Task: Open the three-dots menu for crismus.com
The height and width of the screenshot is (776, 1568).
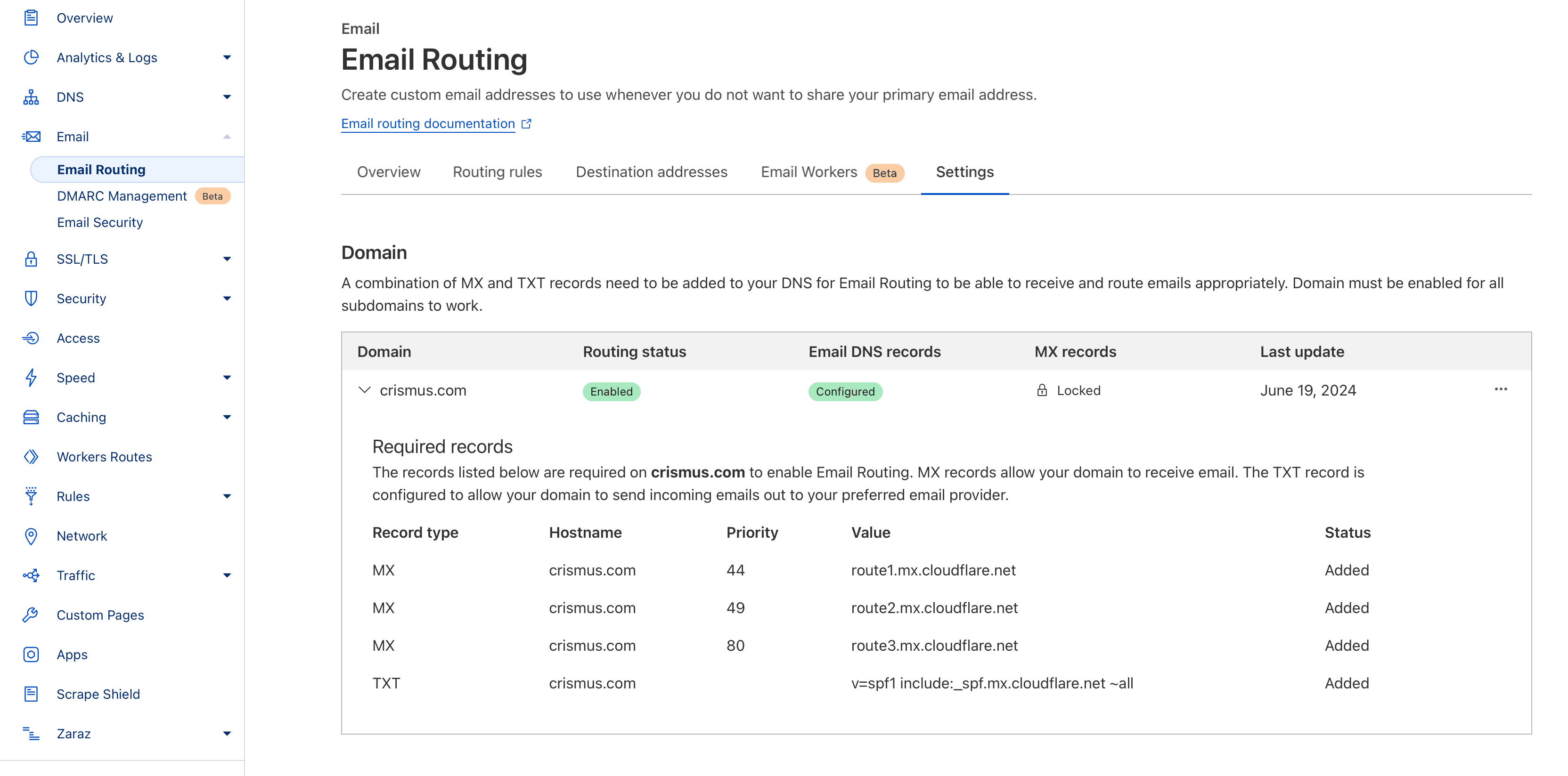Action: (1501, 389)
